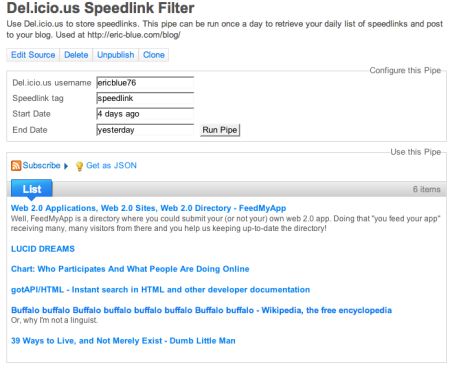The image size is (450, 372).
Task: Switch to the List tab
Action: [32, 189]
